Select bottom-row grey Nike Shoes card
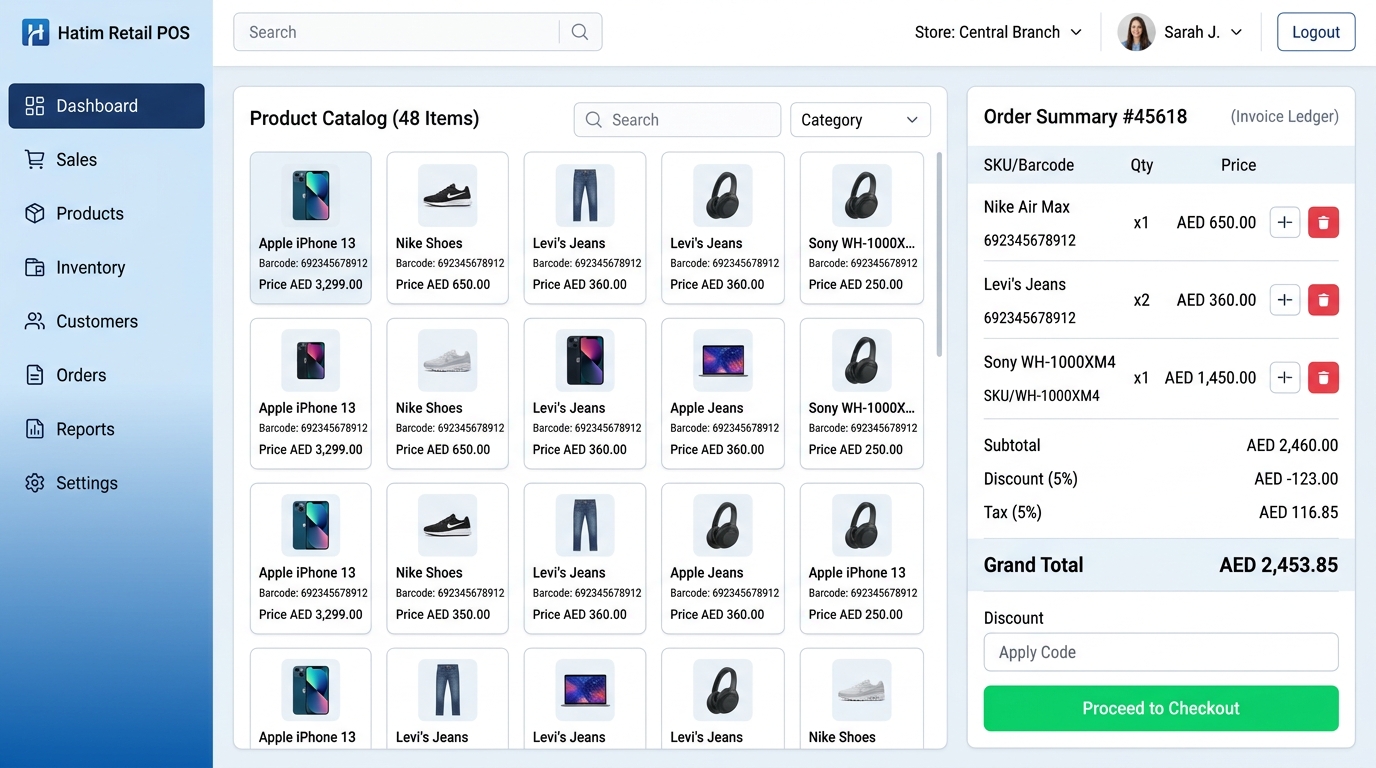Viewport: 1376px width, 768px height. point(861,698)
